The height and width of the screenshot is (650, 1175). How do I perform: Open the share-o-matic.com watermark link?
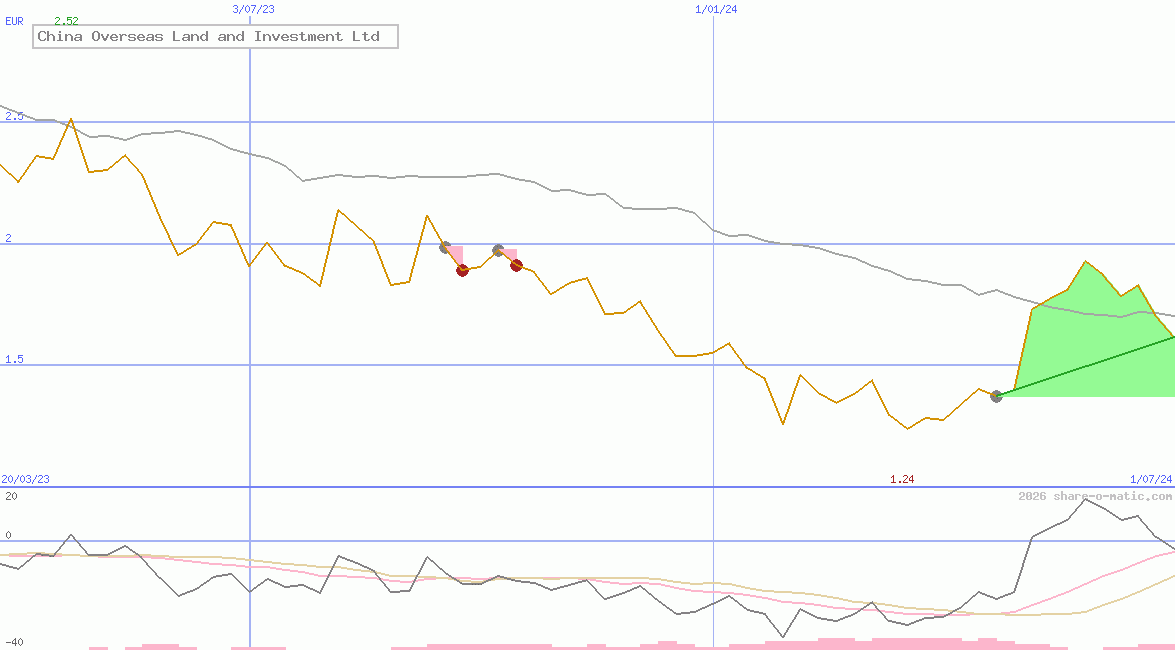[x=1094, y=496]
